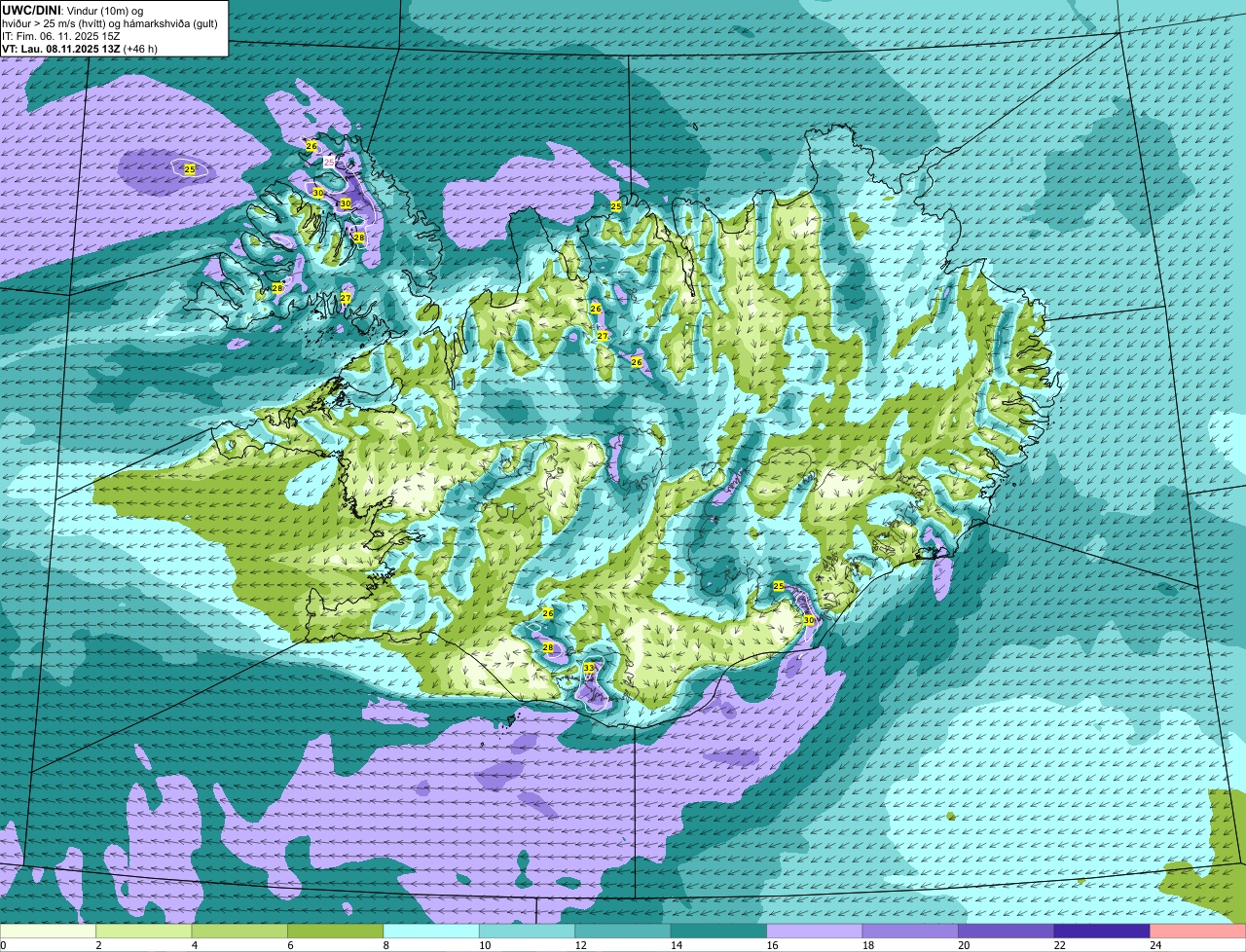Click the 2–4 m/s light green legend swatch
The image size is (1246, 952).
(145, 932)
